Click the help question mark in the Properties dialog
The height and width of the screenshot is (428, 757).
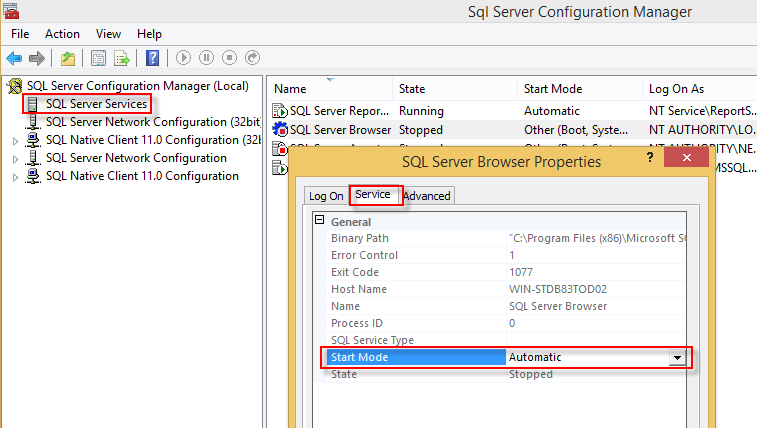pos(650,157)
